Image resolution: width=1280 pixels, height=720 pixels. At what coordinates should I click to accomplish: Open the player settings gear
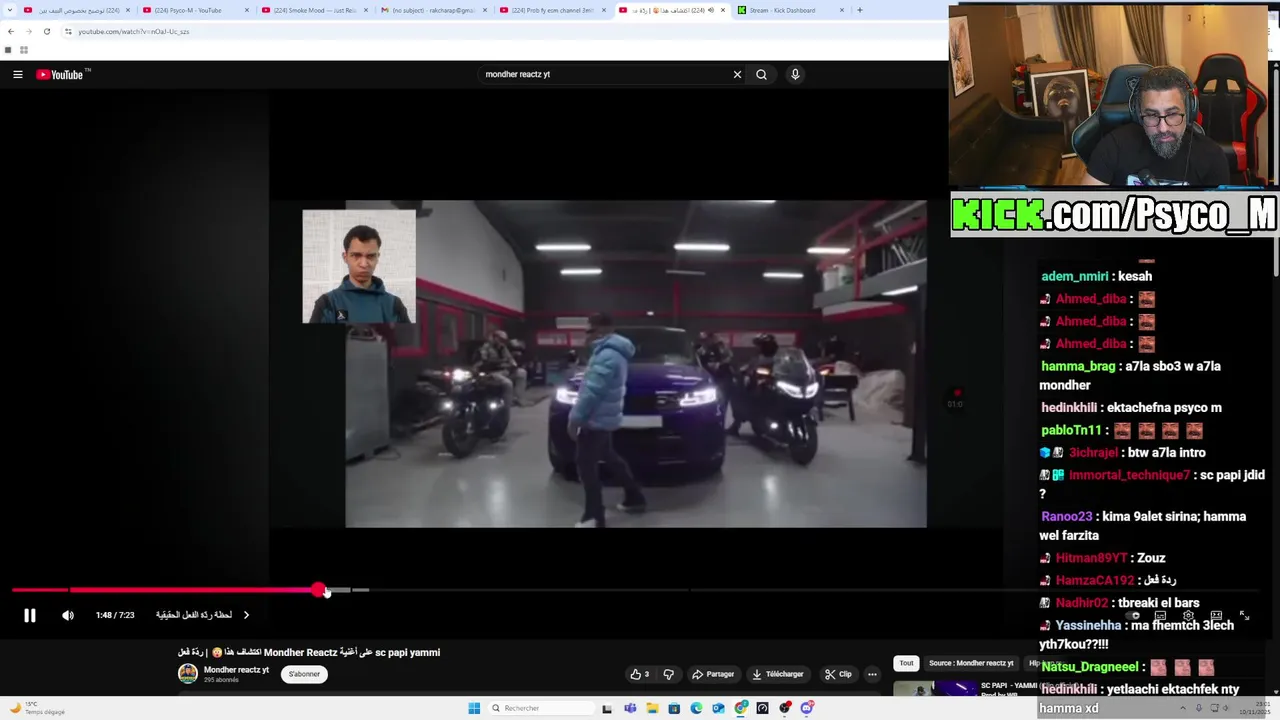pos(1188,615)
